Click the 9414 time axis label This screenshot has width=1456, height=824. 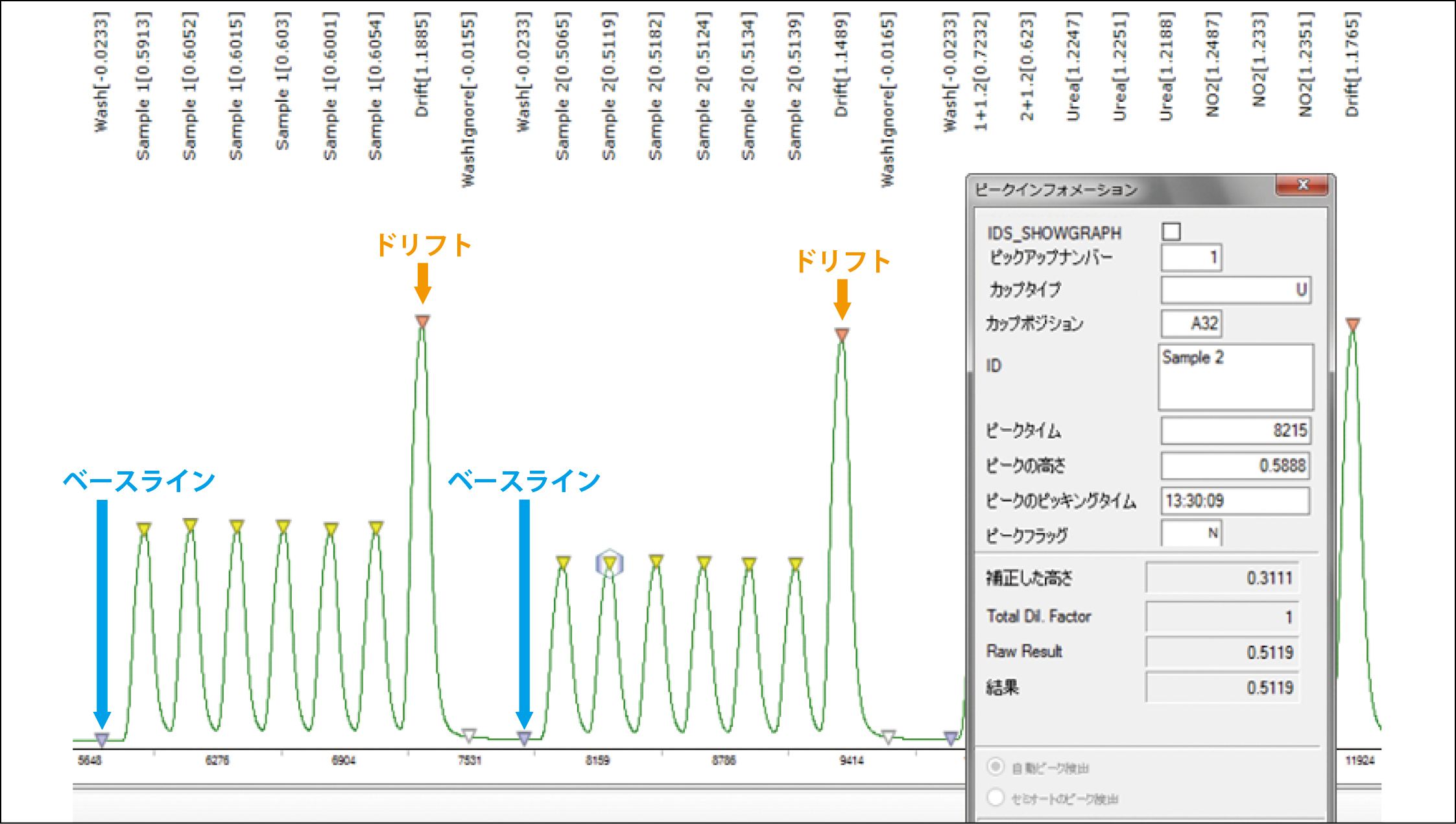[x=852, y=760]
